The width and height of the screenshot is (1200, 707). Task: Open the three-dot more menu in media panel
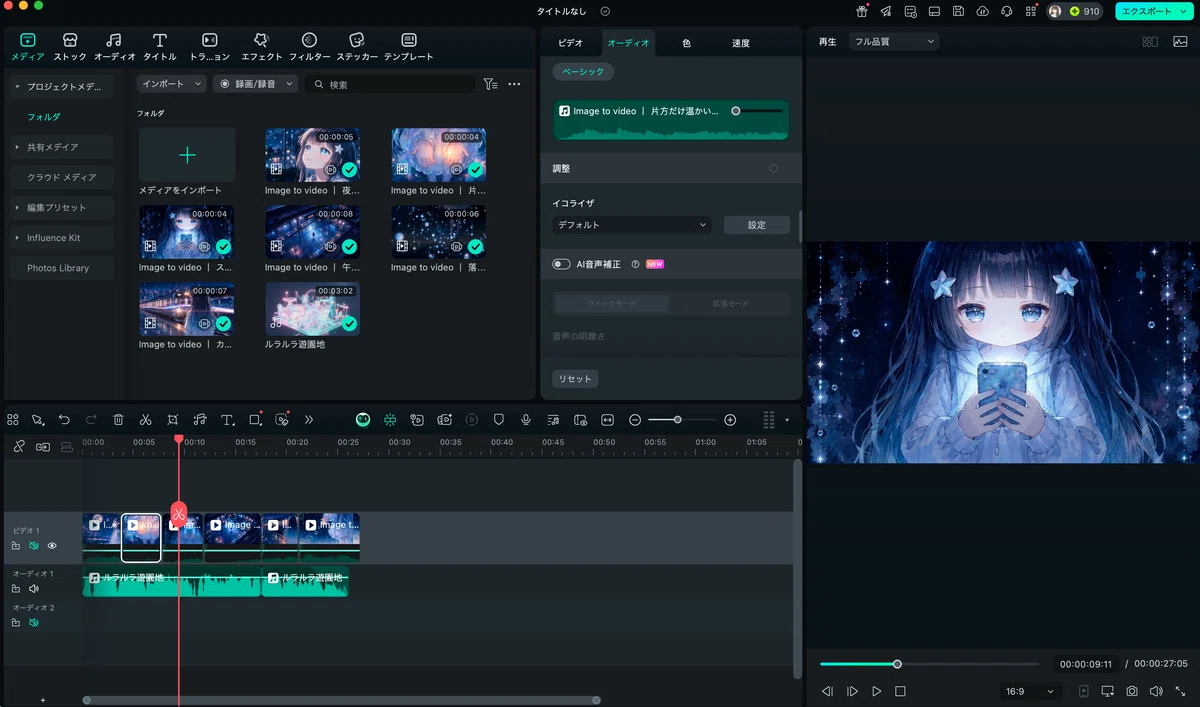[x=515, y=85]
